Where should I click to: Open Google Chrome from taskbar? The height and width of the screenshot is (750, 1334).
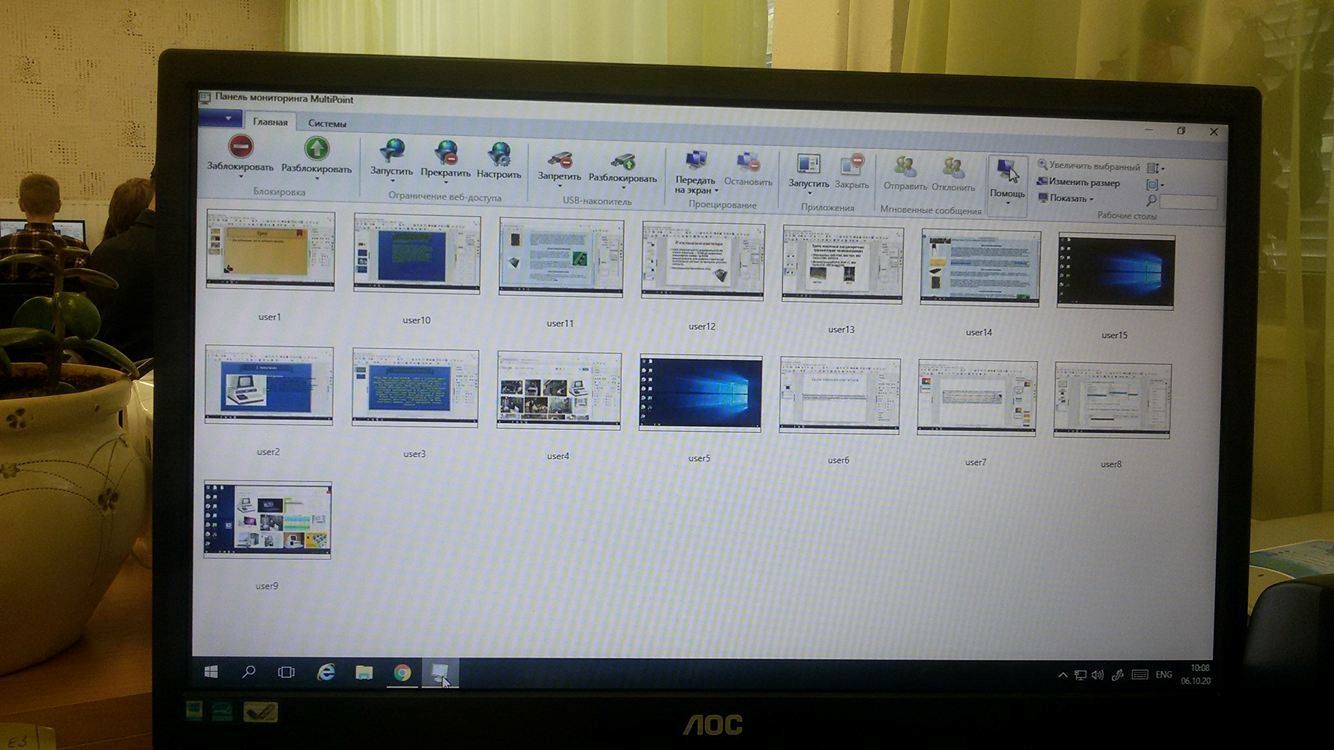tap(402, 673)
